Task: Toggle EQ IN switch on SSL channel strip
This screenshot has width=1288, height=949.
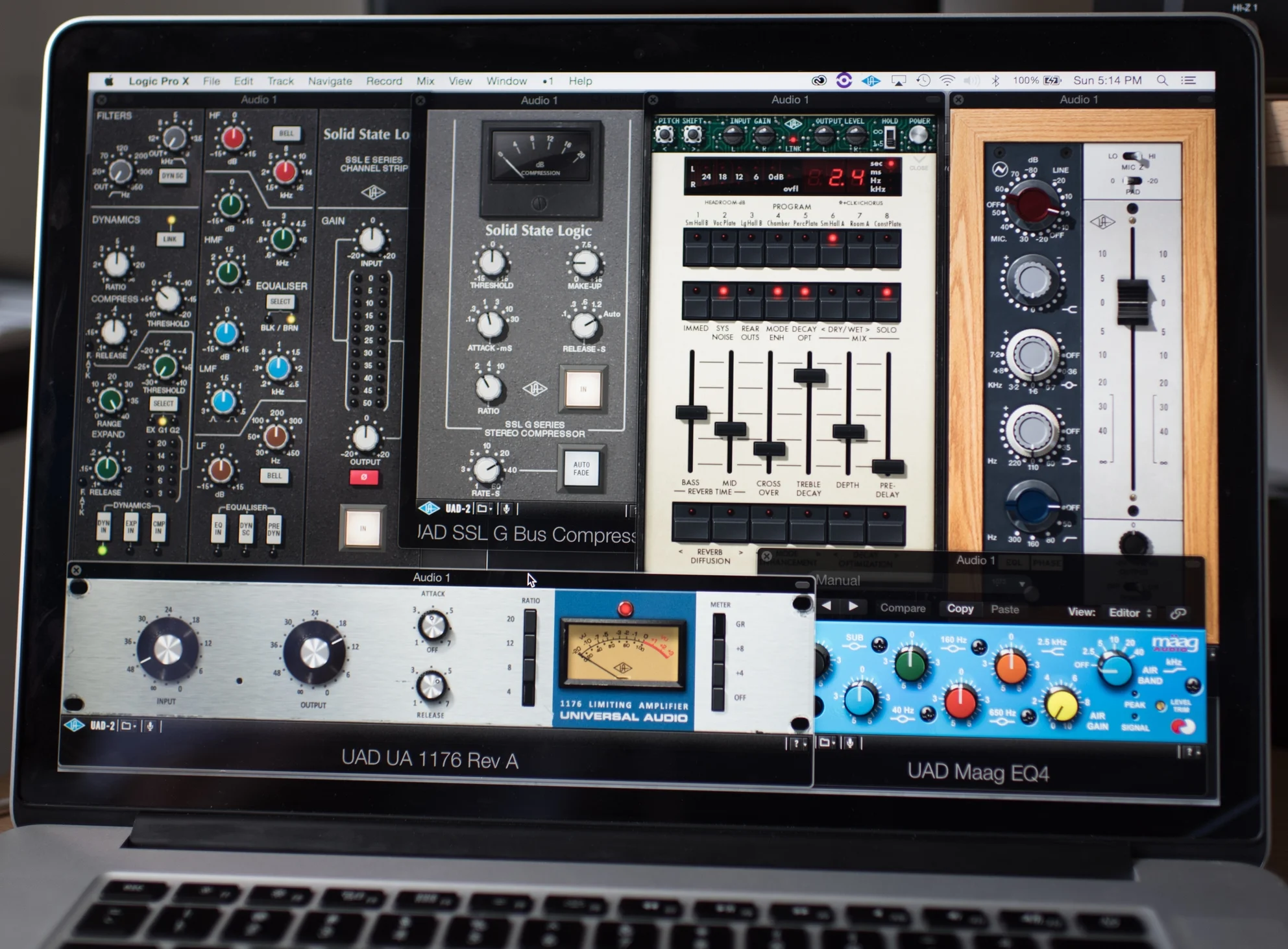Action: tap(218, 528)
